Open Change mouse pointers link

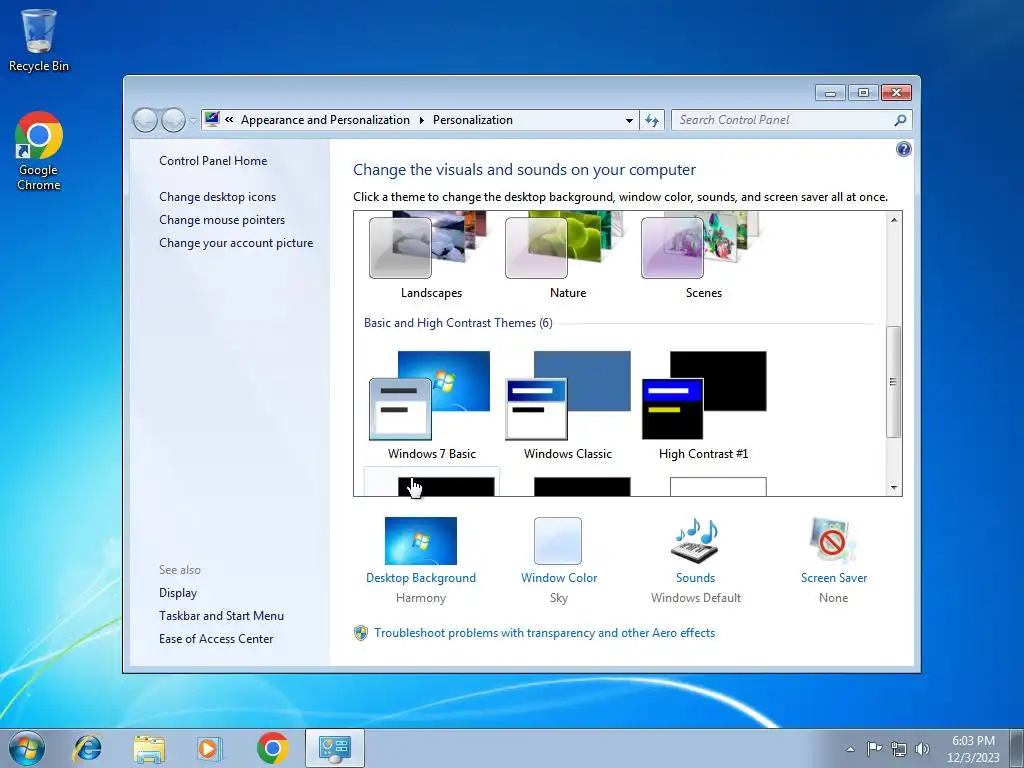222,219
